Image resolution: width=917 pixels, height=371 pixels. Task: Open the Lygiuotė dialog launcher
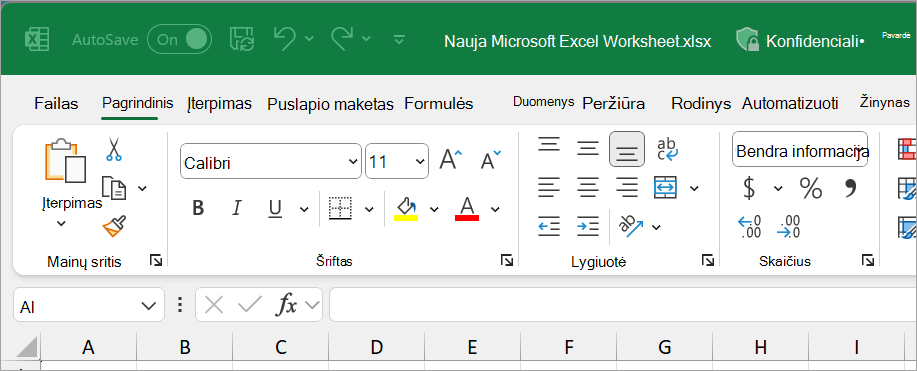(x=708, y=261)
